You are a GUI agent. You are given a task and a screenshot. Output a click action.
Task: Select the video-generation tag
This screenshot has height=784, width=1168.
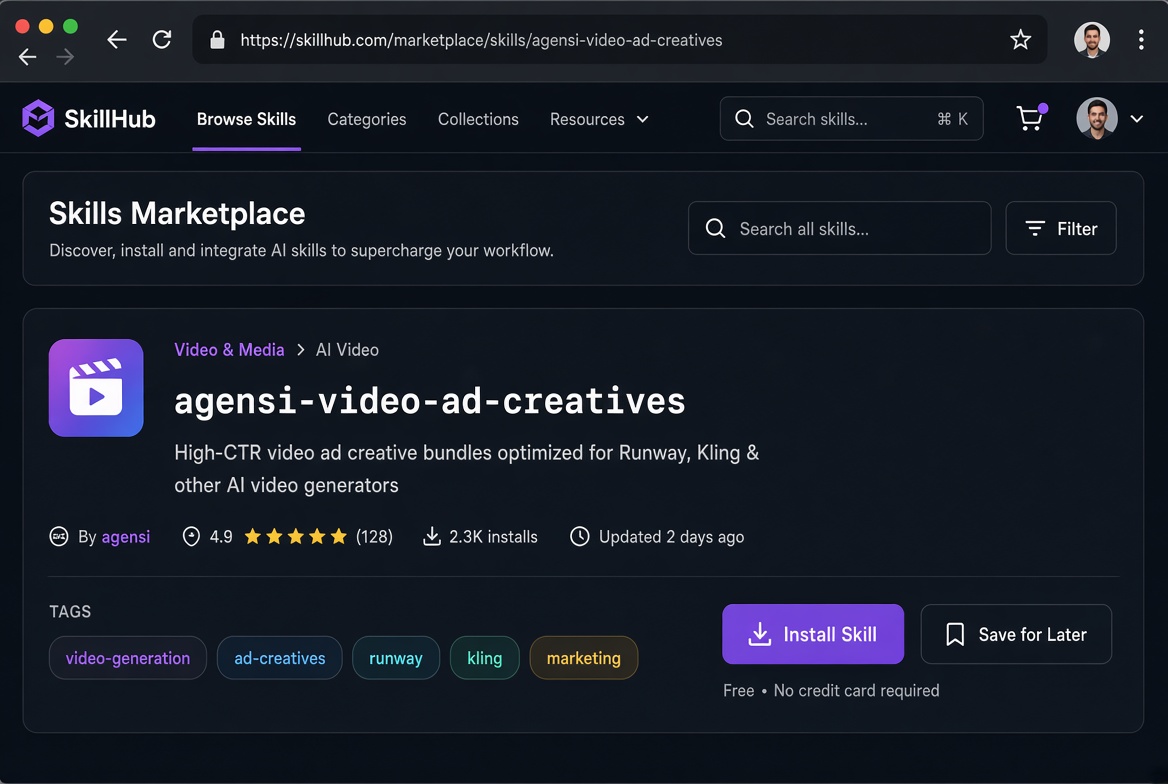click(x=128, y=658)
